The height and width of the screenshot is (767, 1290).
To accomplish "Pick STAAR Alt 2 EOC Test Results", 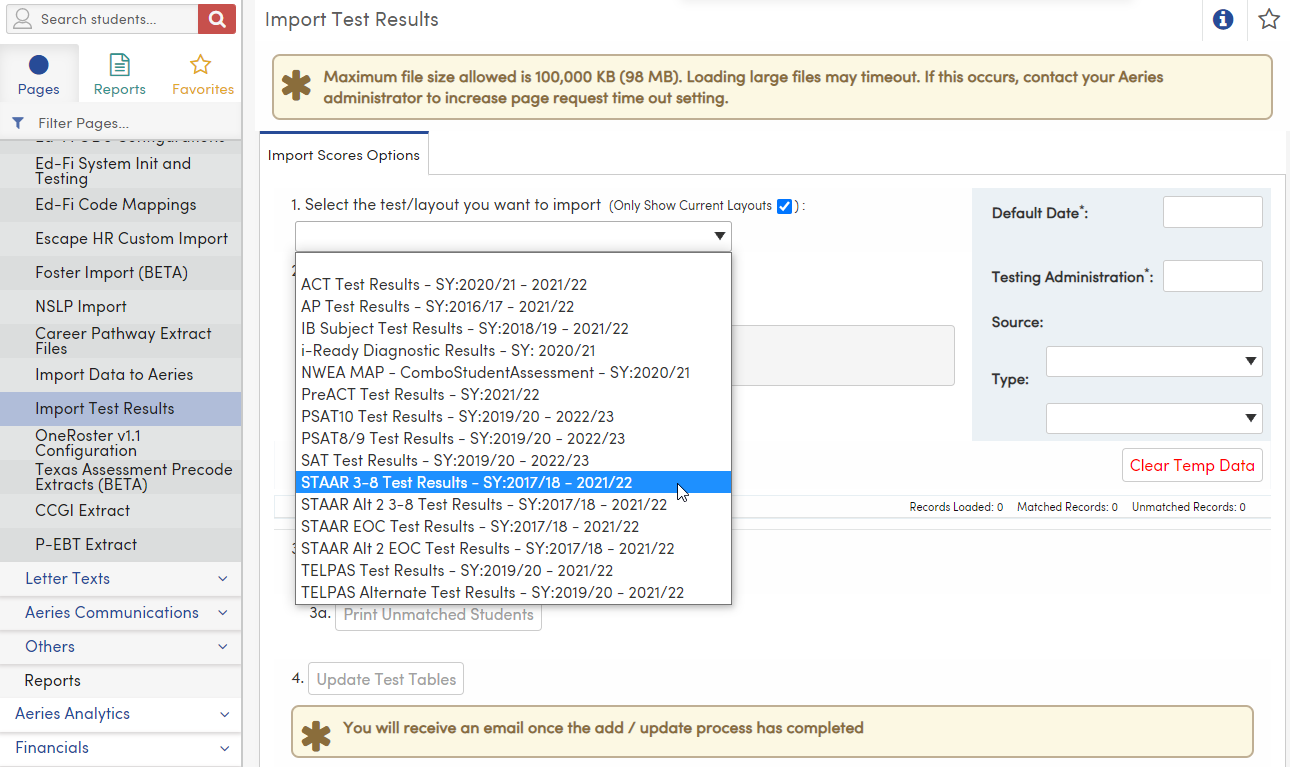I will click(x=513, y=548).
